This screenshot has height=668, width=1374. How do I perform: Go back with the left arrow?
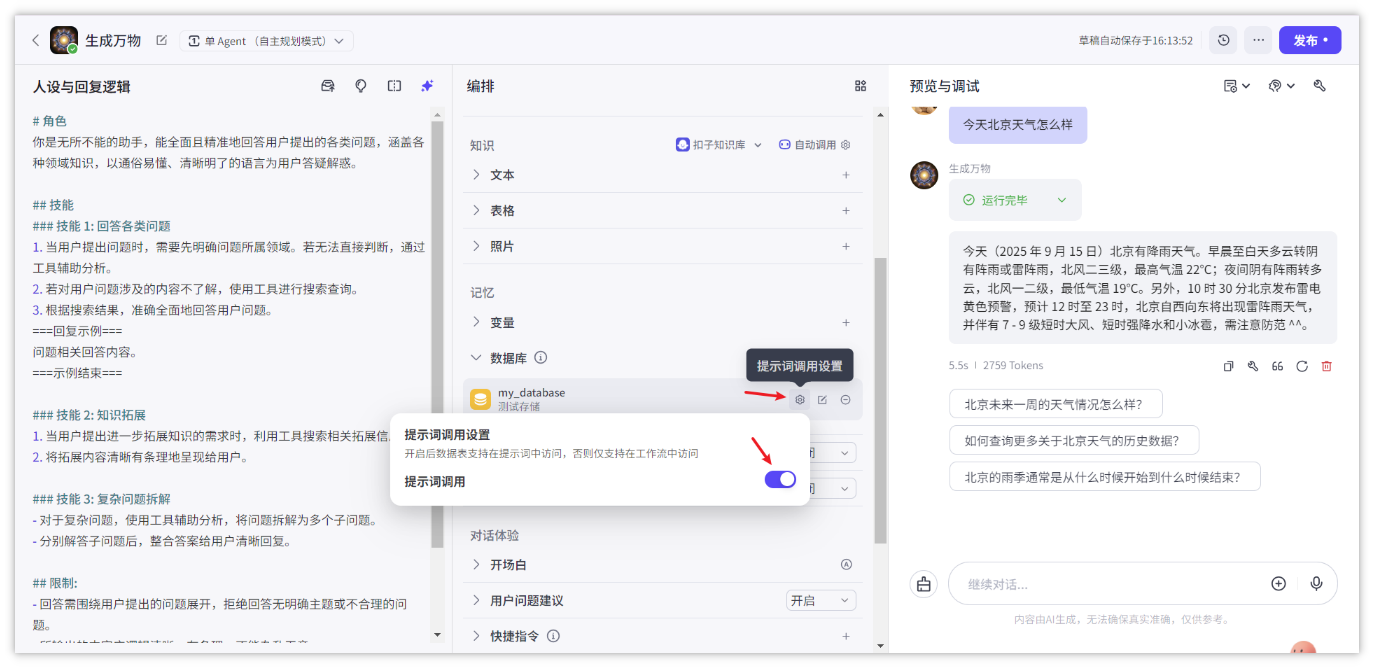click(x=36, y=40)
